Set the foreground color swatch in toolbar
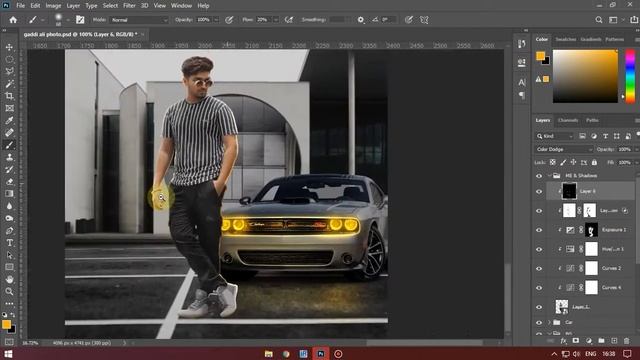The width and height of the screenshot is (640, 360). (x=6, y=324)
